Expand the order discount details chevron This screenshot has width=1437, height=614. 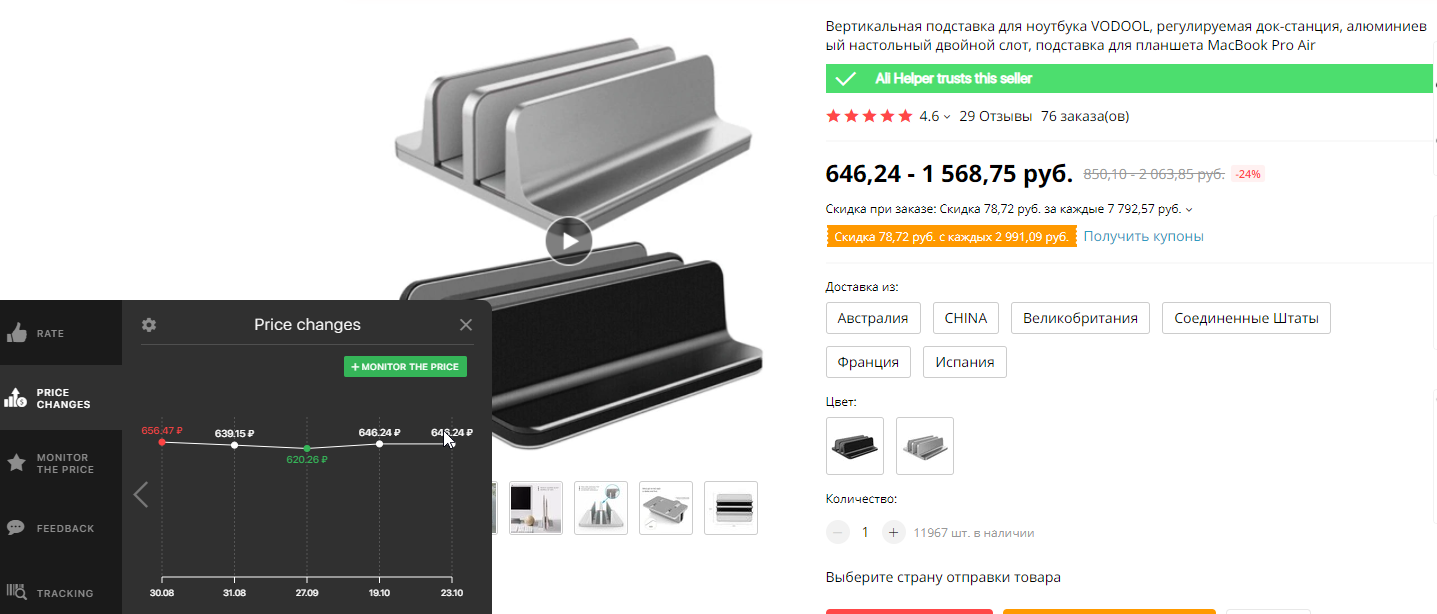pyautogui.click(x=1189, y=210)
